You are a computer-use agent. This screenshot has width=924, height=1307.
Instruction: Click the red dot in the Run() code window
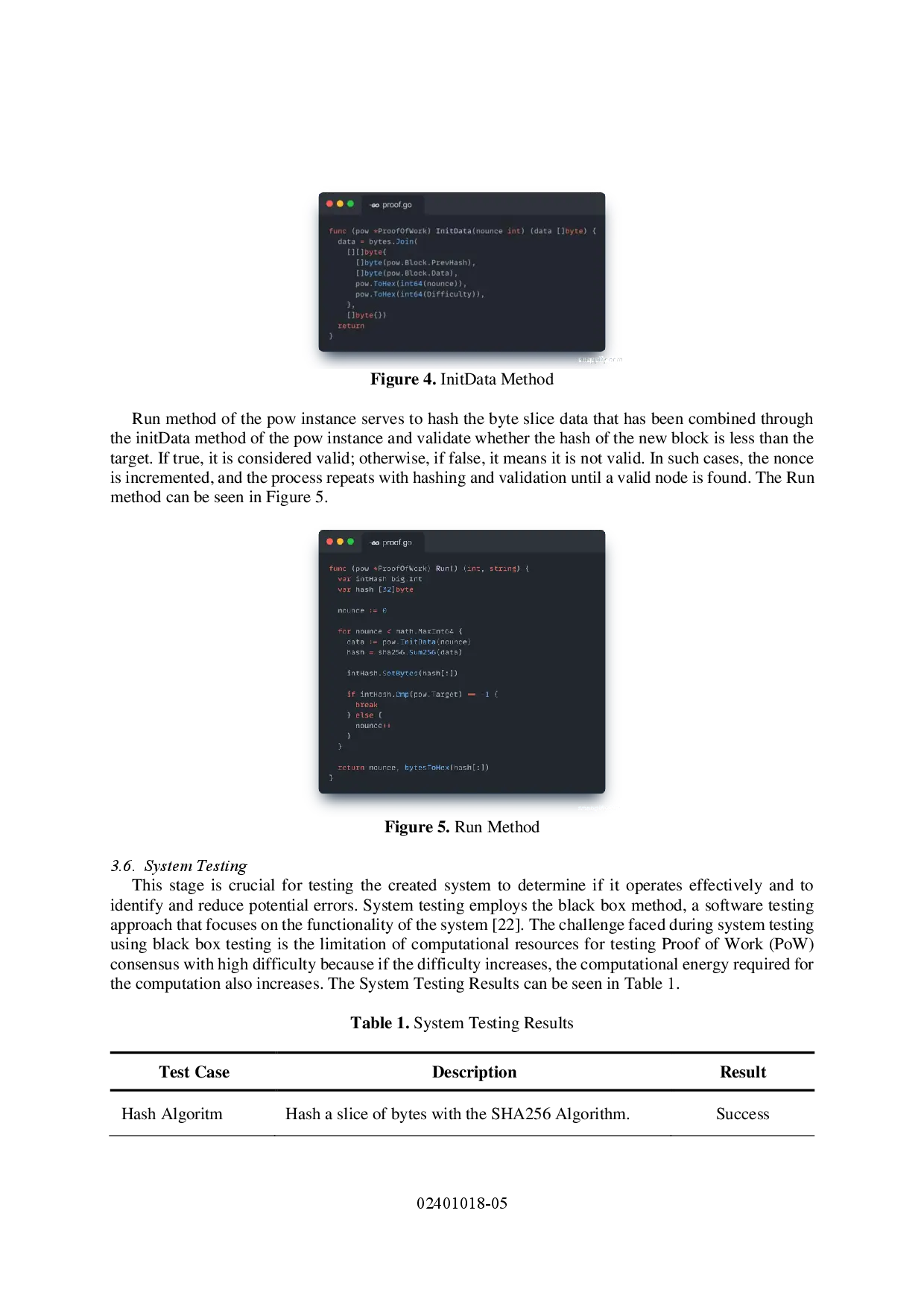pyautogui.click(x=329, y=542)
